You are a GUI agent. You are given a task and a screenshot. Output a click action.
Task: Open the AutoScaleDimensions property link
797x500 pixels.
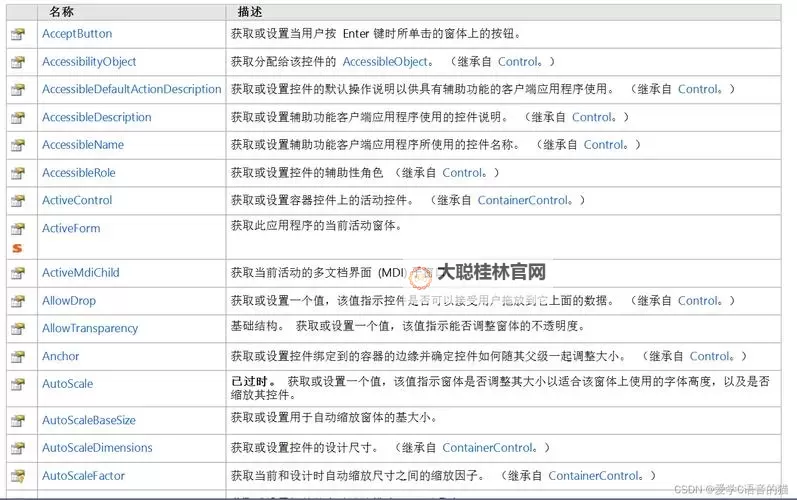(x=97, y=448)
